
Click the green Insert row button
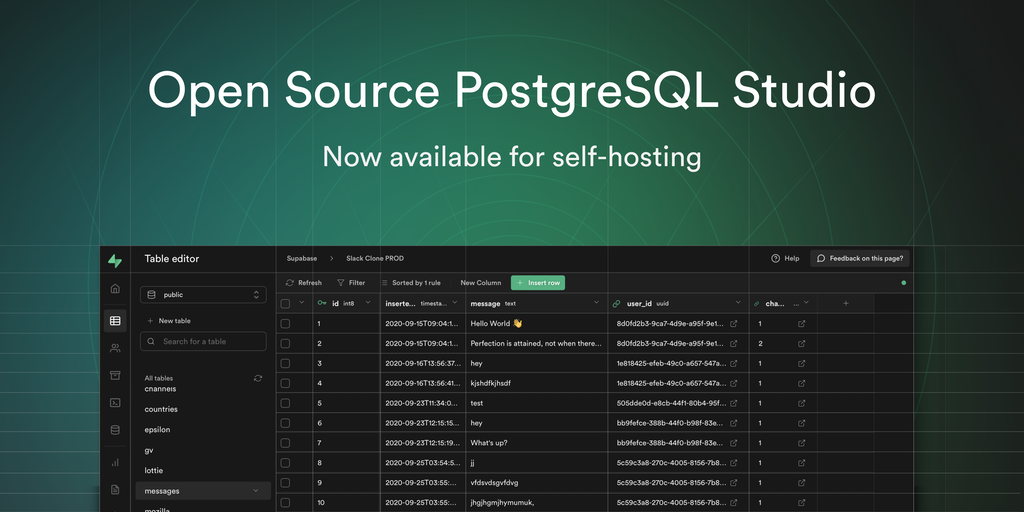coord(538,283)
